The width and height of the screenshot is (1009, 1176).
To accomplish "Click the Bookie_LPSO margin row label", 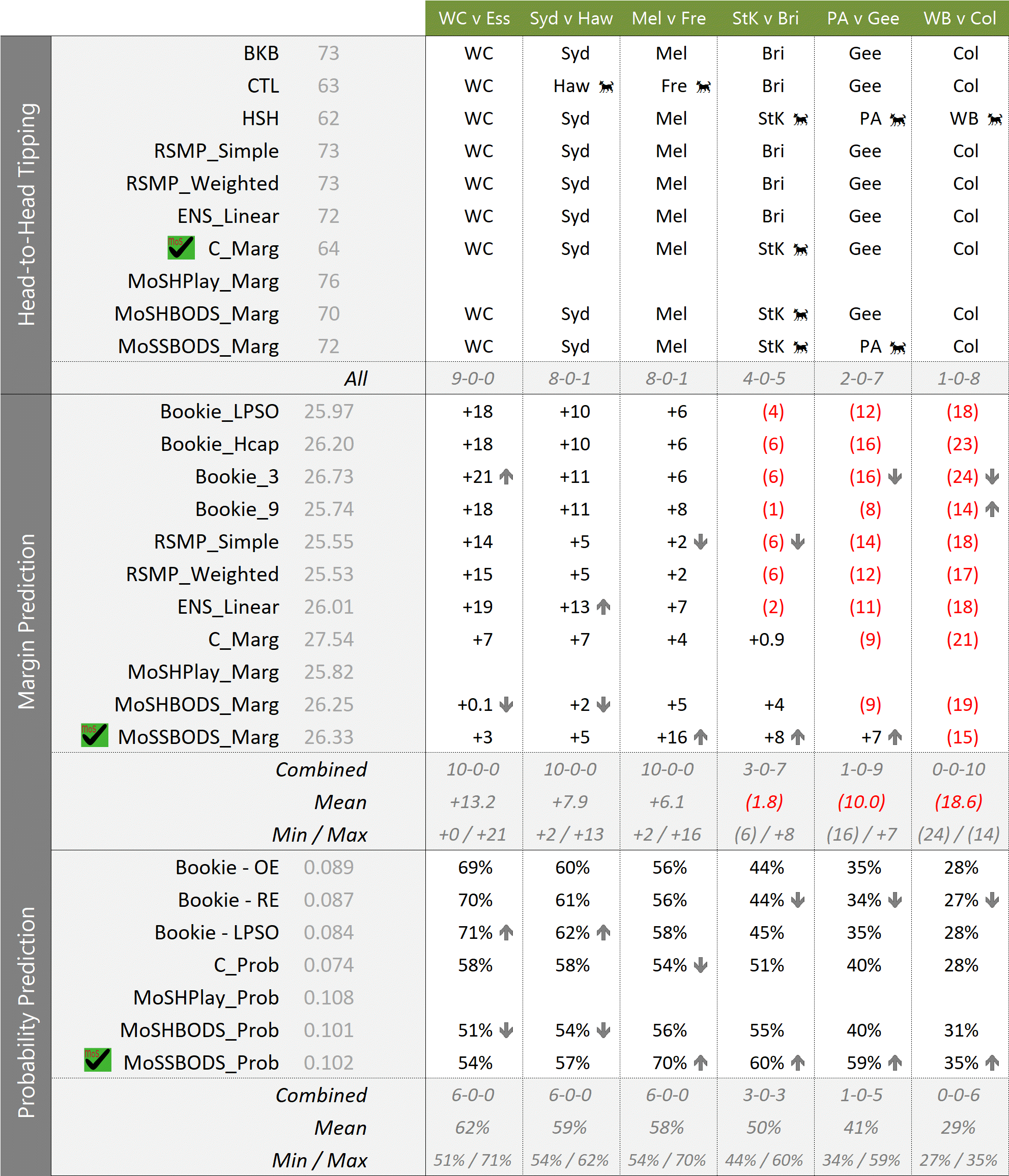I will [220, 412].
